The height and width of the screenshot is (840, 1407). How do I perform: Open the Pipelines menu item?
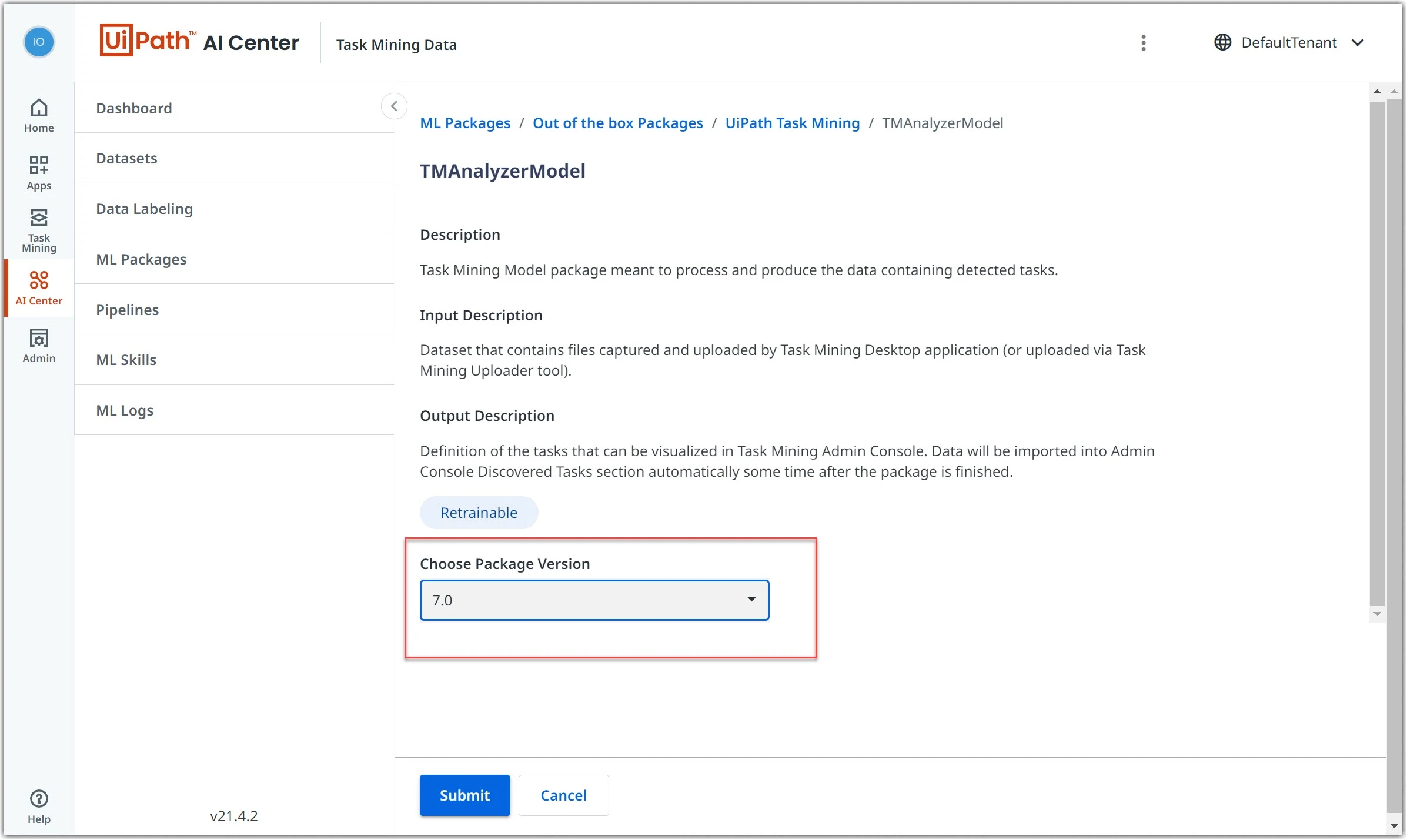coord(235,310)
